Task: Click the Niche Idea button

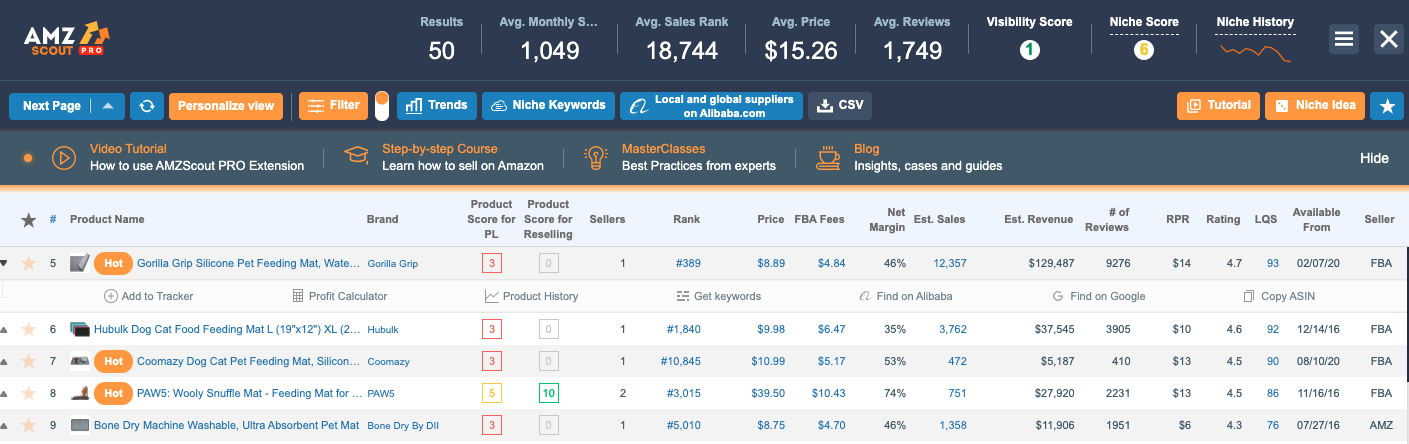Action: tap(1314, 106)
